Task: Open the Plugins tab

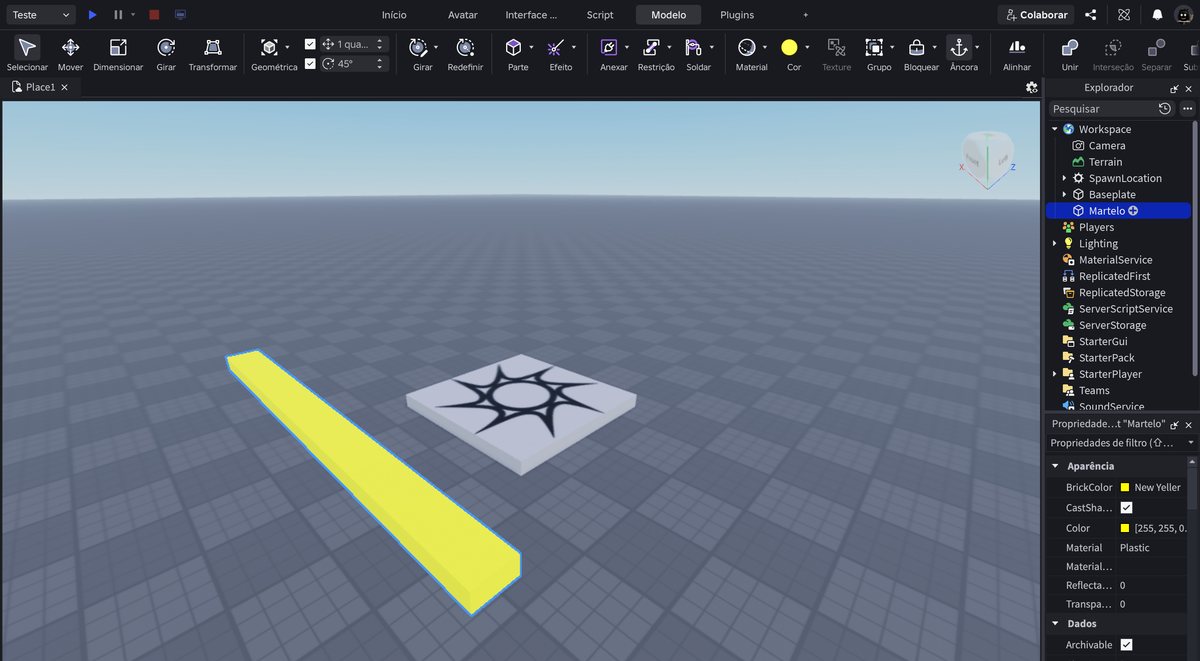Action: 737,15
